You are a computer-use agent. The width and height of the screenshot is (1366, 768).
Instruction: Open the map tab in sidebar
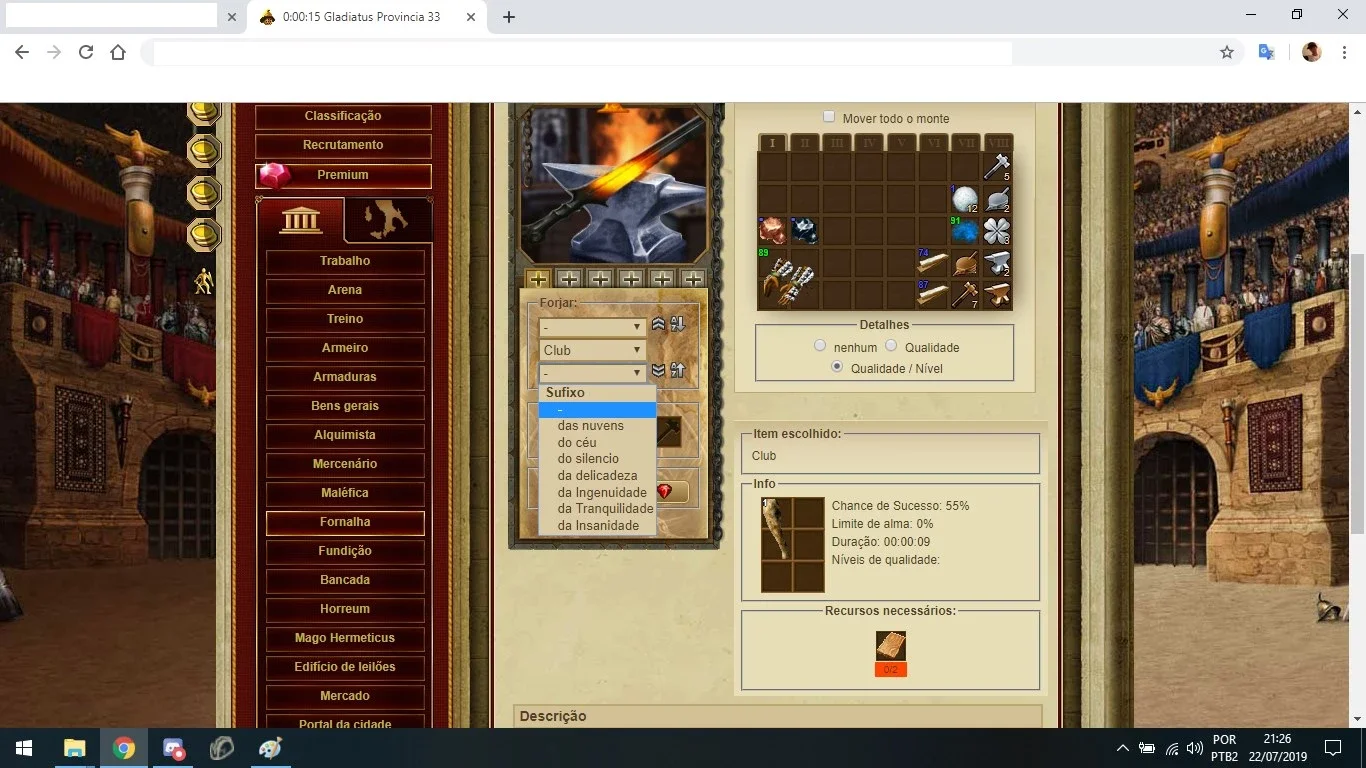(x=388, y=220)
